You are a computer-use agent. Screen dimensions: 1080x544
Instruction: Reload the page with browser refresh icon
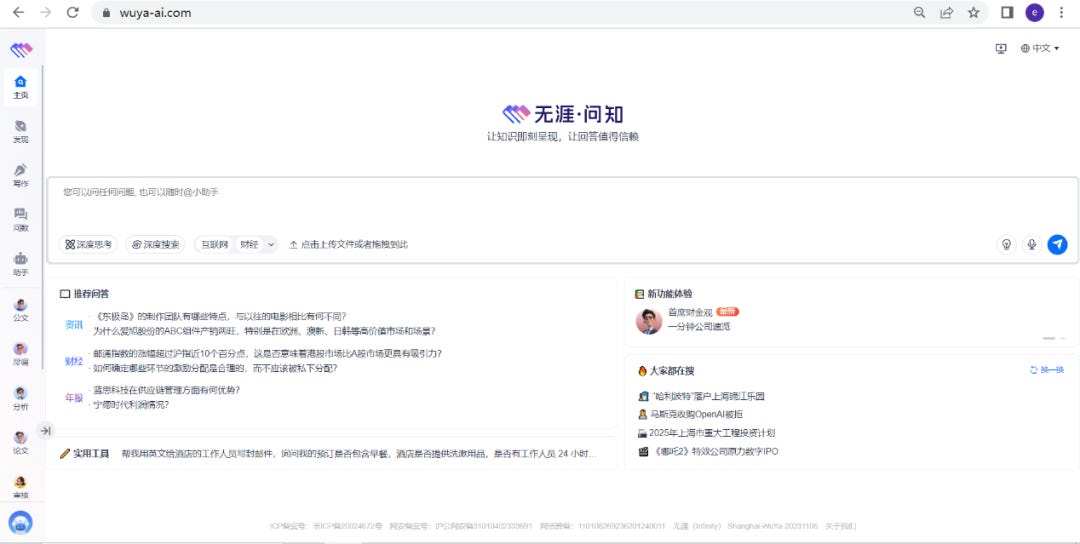pyautogui.click(x=72, y=12)
